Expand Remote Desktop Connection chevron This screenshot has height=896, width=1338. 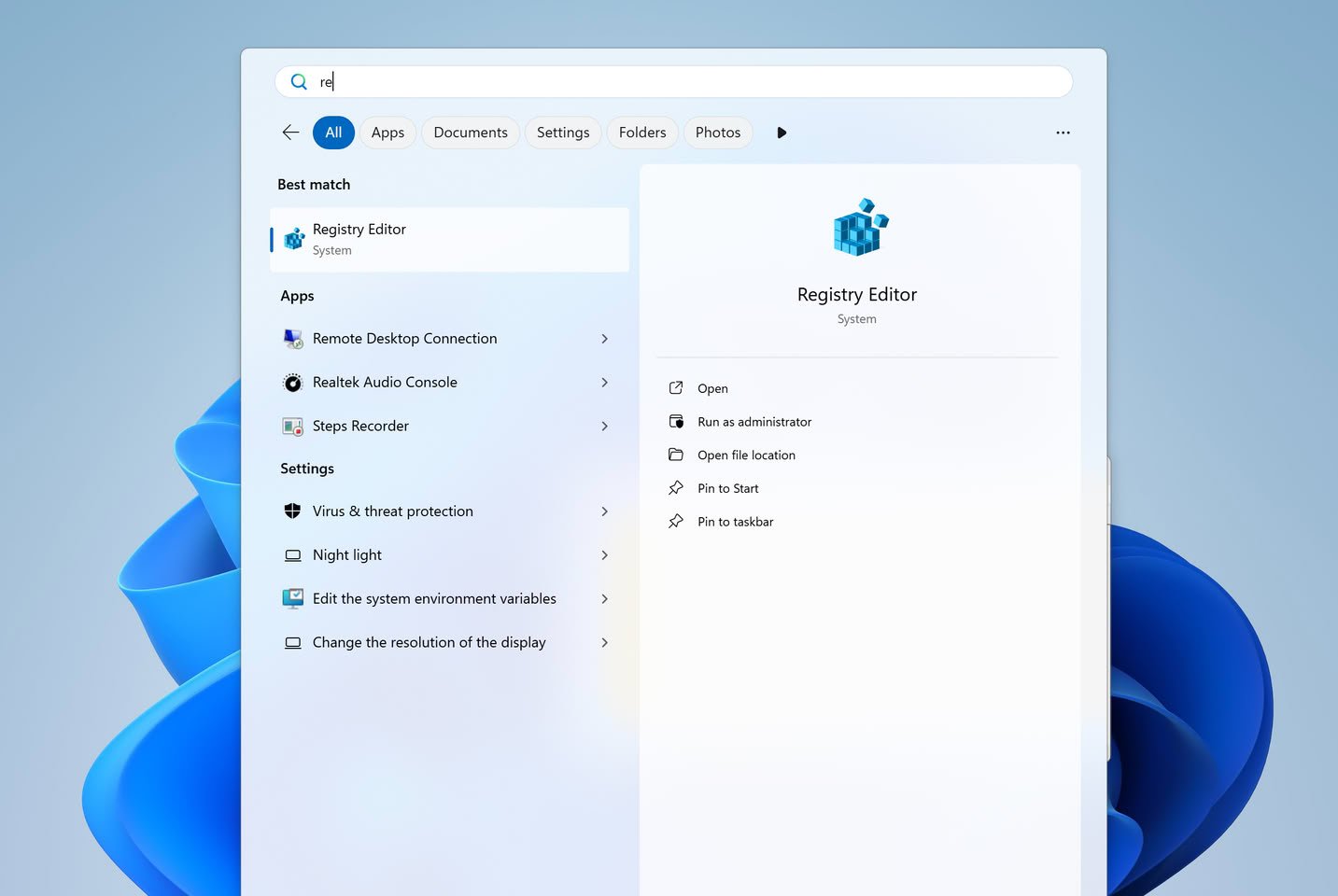click(x=605, y=339)
